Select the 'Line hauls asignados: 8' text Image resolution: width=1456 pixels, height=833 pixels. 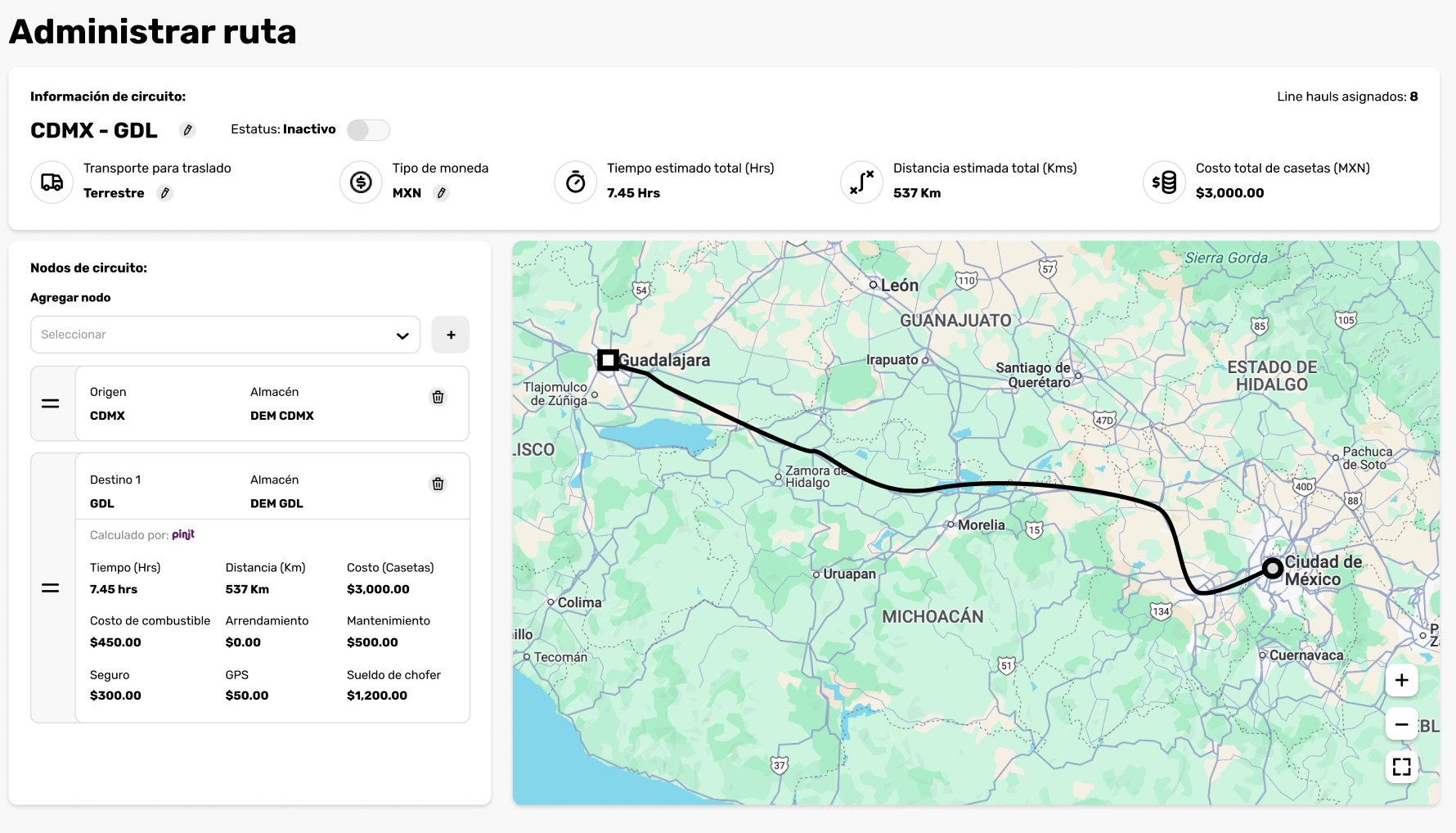point(1347,97)
